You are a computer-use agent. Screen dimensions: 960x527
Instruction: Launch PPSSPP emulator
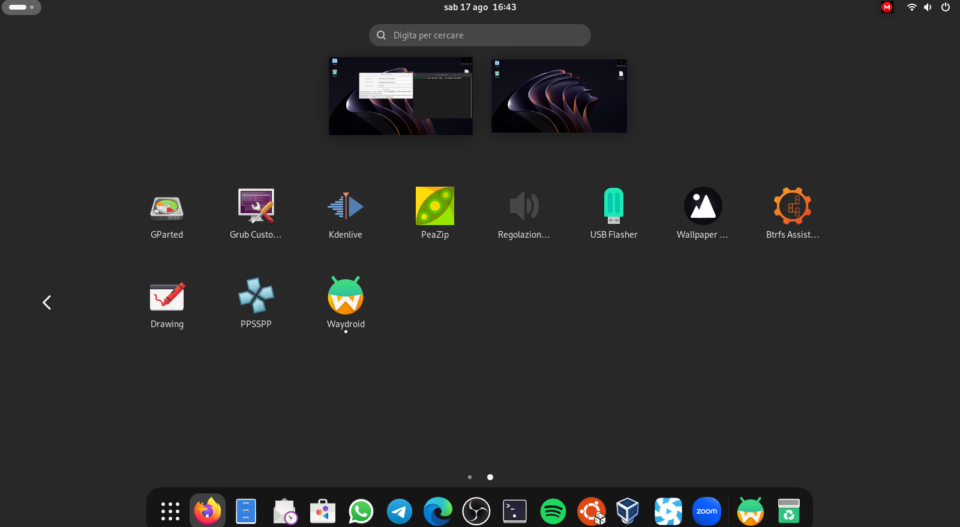pos(256,295)
